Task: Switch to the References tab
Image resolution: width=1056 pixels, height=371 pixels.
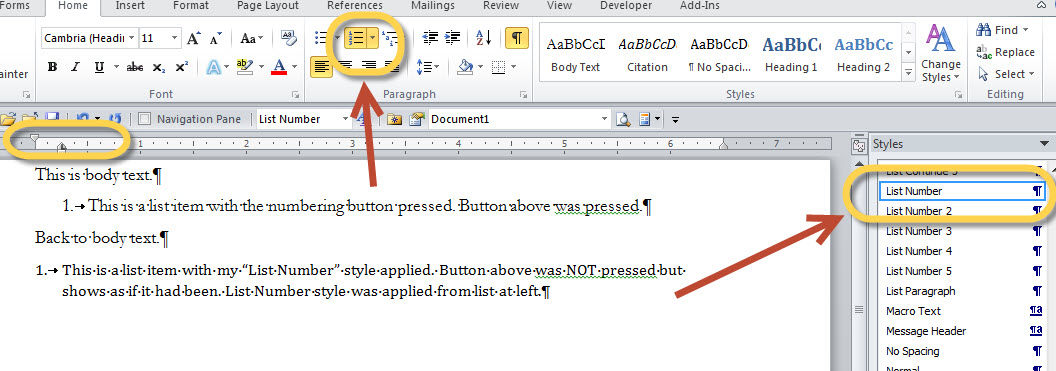Action: click(x=355, y=5)
